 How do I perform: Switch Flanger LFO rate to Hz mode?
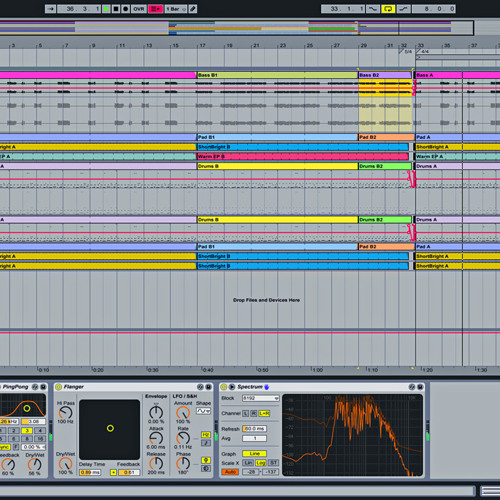[x=206, y=435]
